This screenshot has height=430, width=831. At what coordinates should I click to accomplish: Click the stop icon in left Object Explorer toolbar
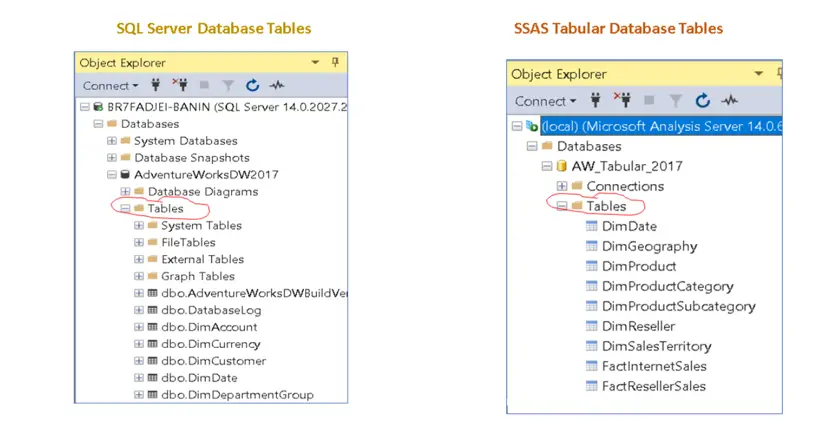pyautogui.click(x=204, y=85)
